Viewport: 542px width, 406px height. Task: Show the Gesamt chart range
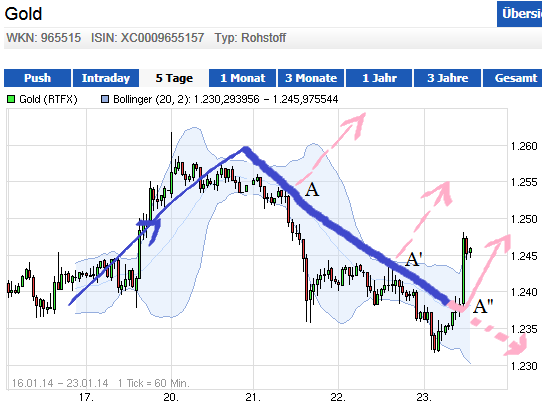tap(512, 78)
